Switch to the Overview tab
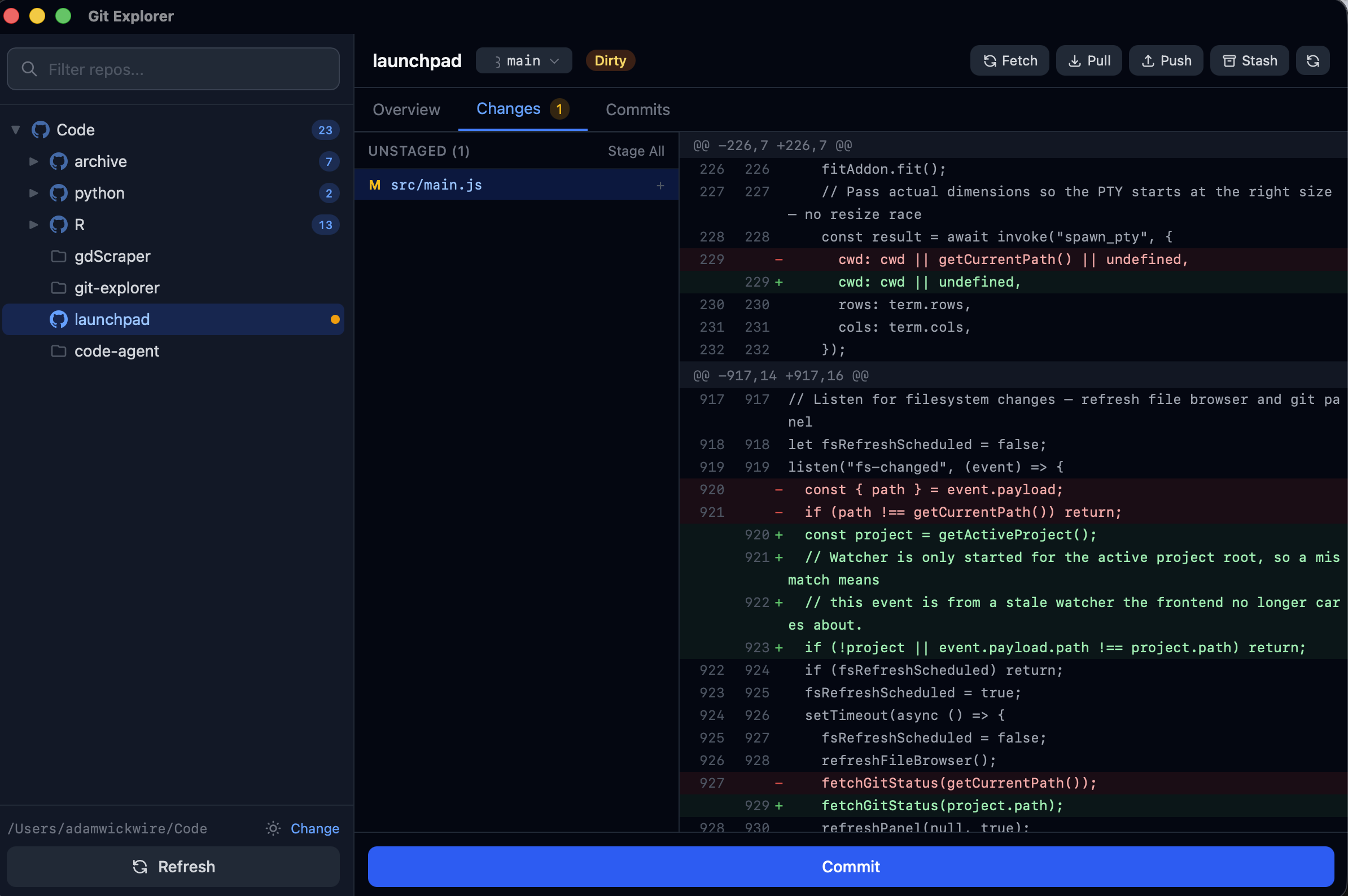 point(406,109)
